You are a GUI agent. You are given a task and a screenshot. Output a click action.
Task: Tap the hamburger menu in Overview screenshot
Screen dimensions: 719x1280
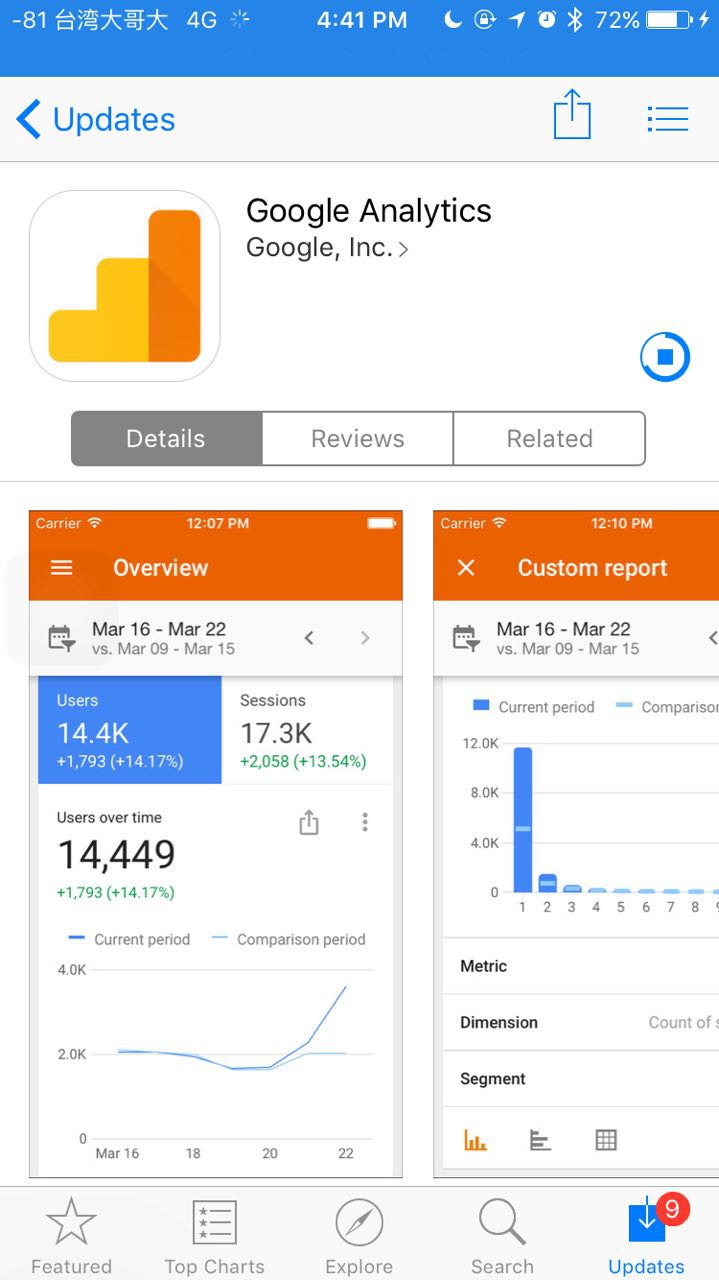(x=62, y=568)
